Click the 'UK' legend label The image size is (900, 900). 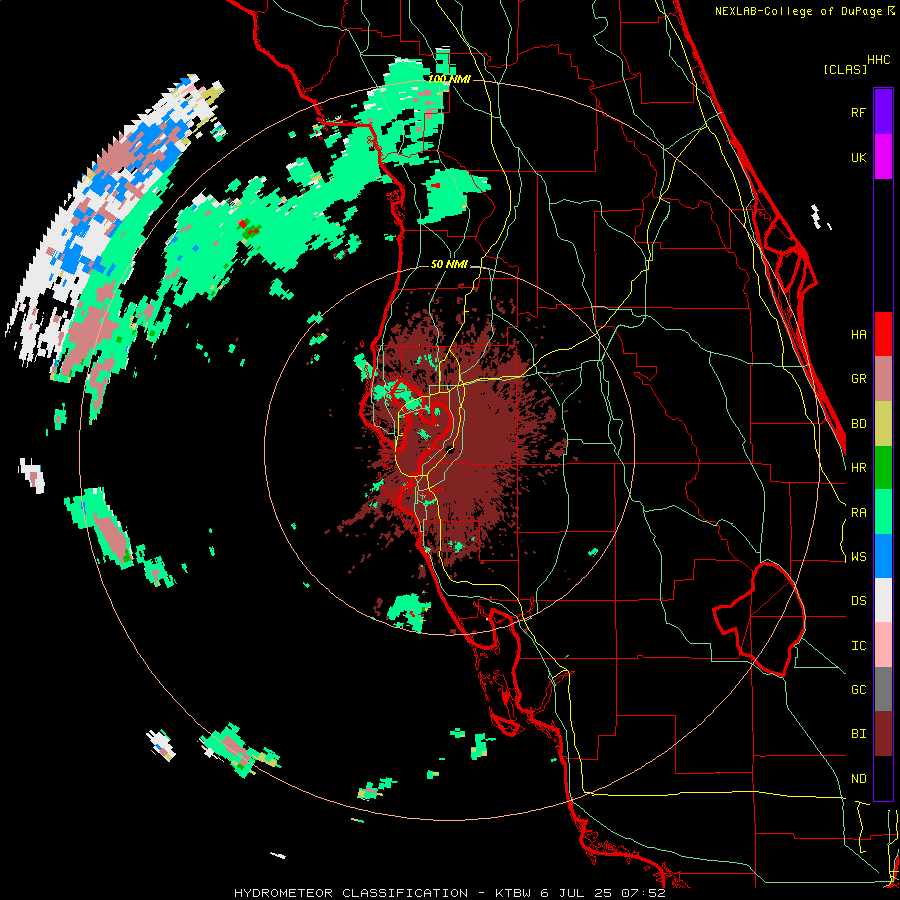[858, 157]
